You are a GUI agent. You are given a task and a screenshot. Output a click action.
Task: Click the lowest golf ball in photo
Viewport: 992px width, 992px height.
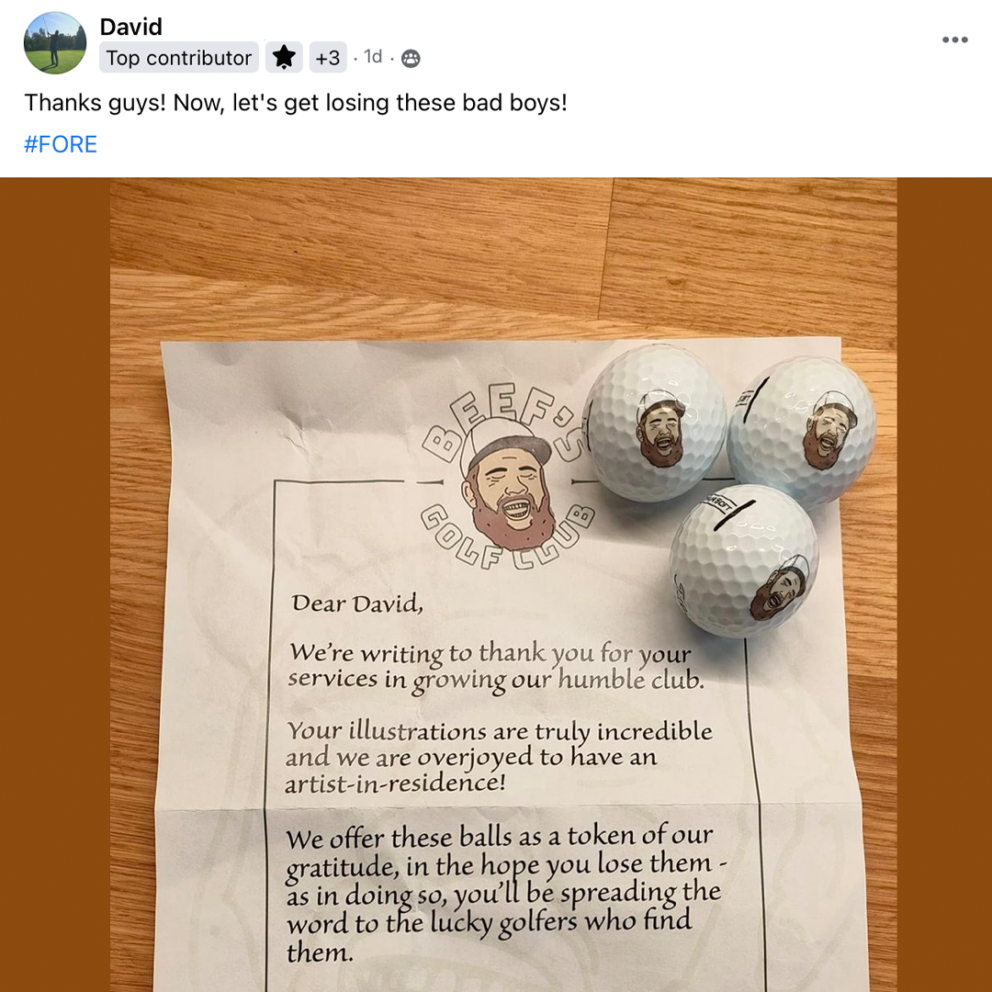click(744, 561)
